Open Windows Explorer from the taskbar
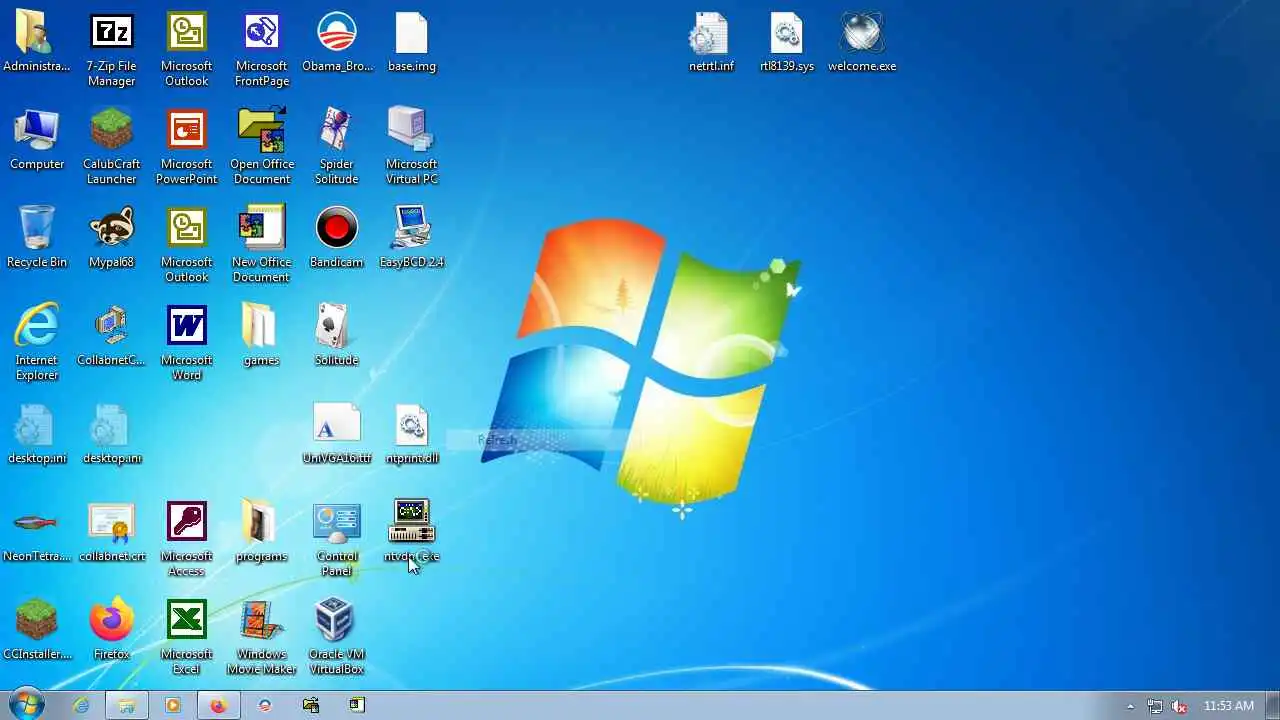1280x720 pixels. coord(127,705)
